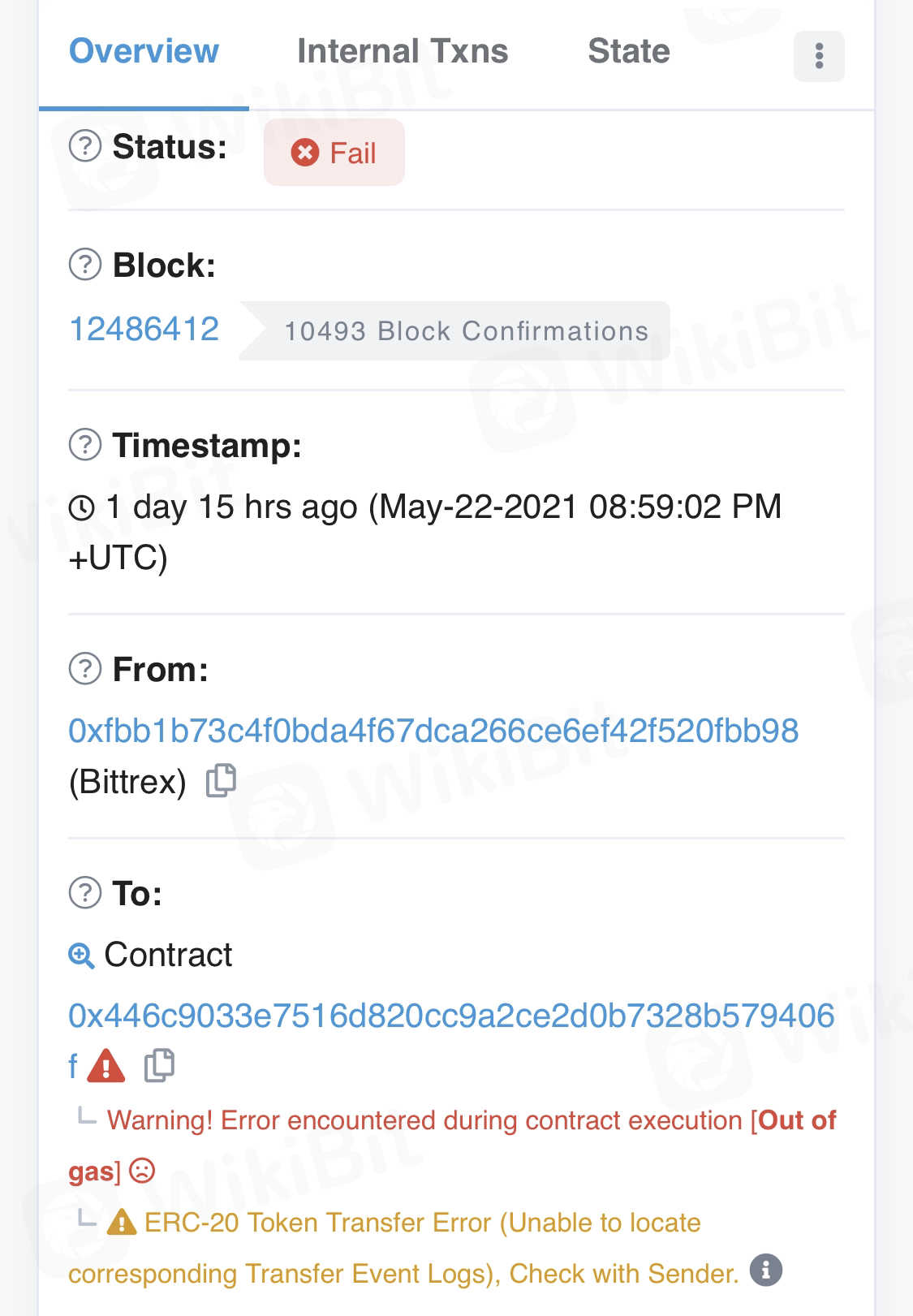Select the Overview tab

[x=144, y=51]
